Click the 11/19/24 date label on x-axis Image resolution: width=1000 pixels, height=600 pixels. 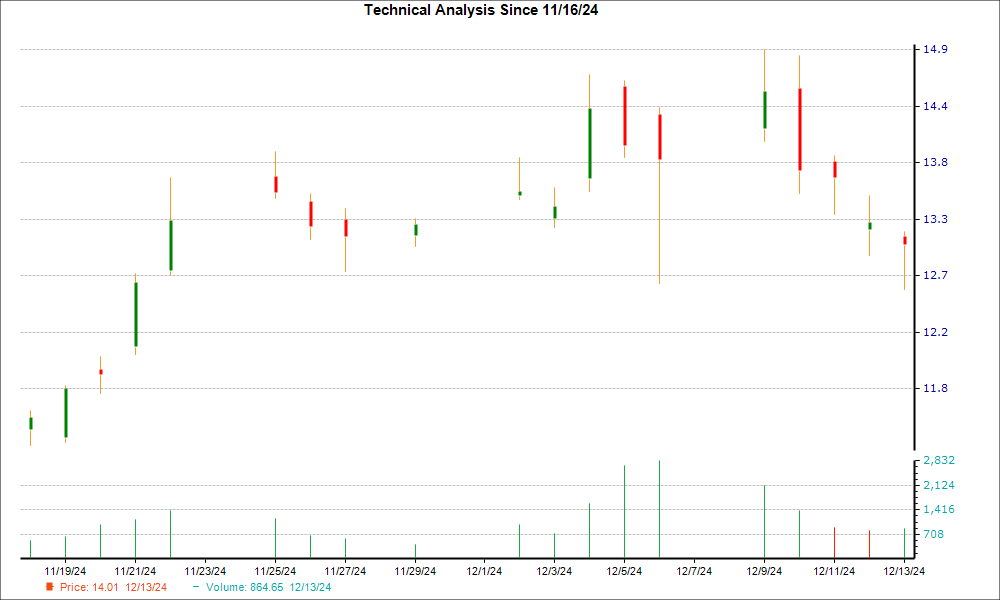65,571
